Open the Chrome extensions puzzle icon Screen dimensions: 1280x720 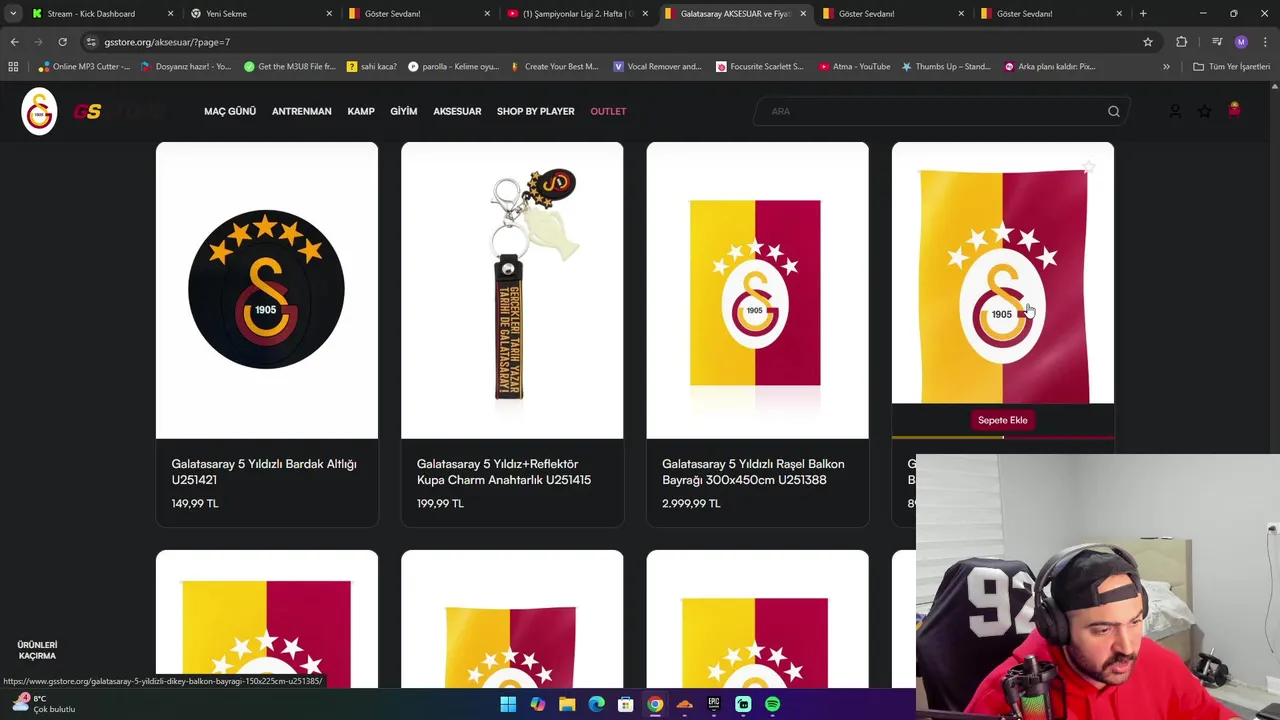[x=1182, y=42]
